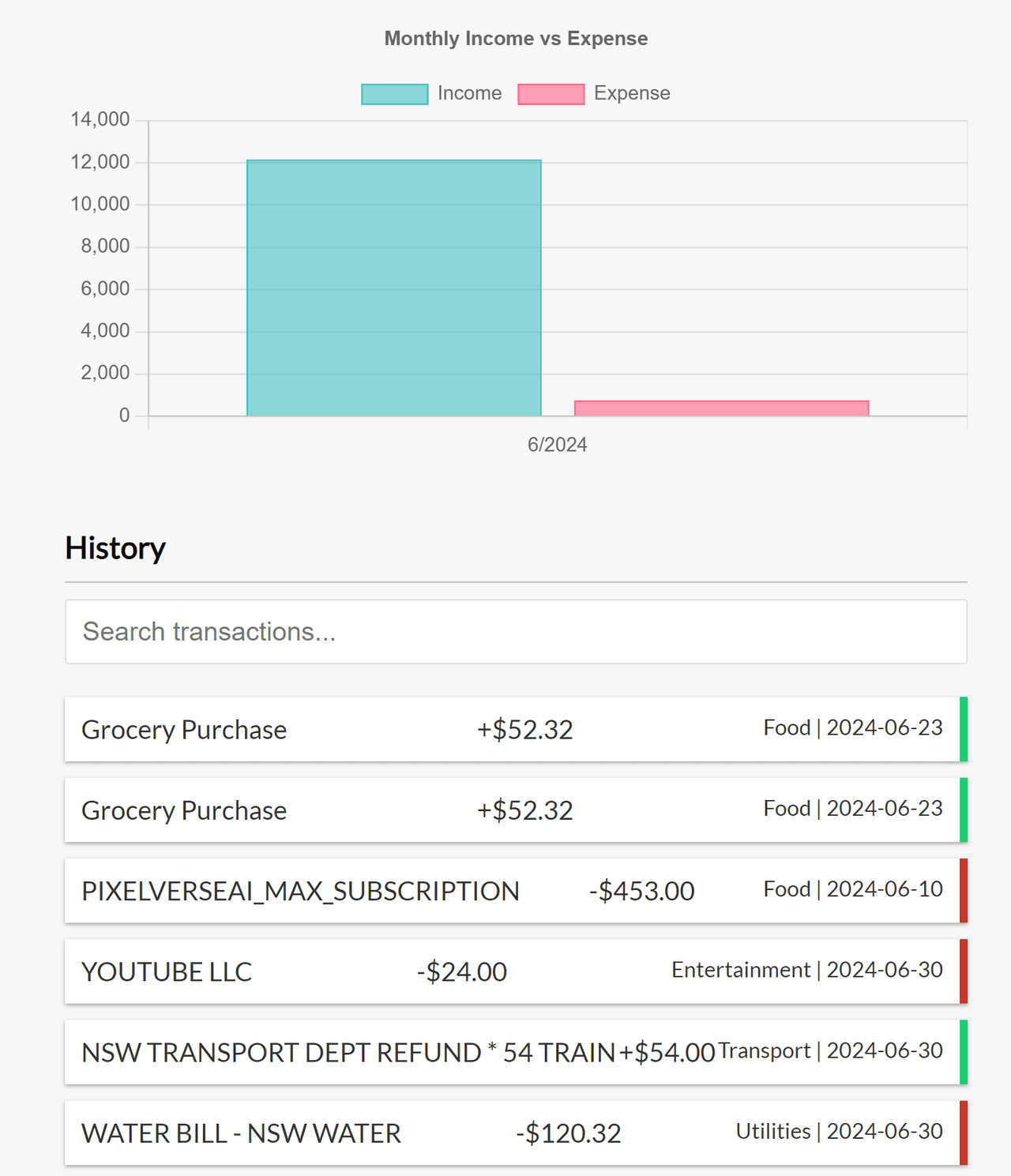Click the 6/2024 x-axis label
The height and width of the screenshot is (1176, 1011).
(557, 445)
